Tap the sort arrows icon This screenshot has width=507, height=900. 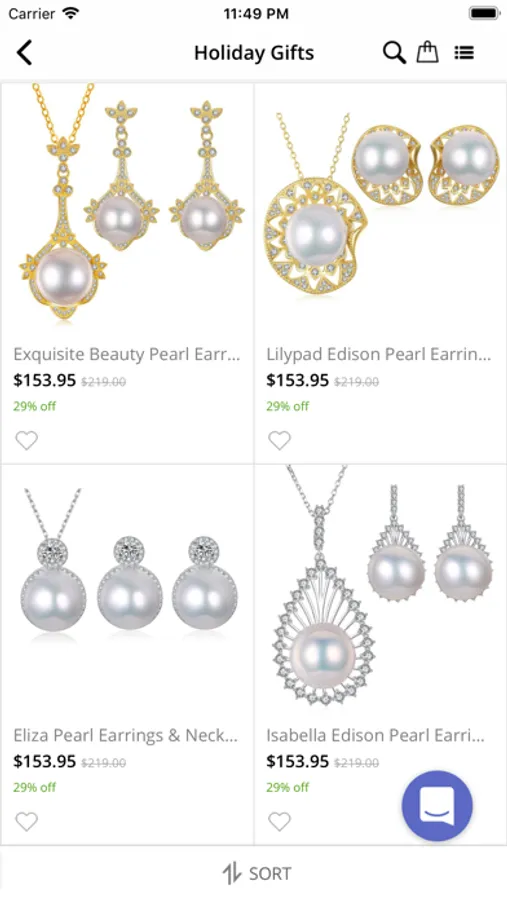231,874
